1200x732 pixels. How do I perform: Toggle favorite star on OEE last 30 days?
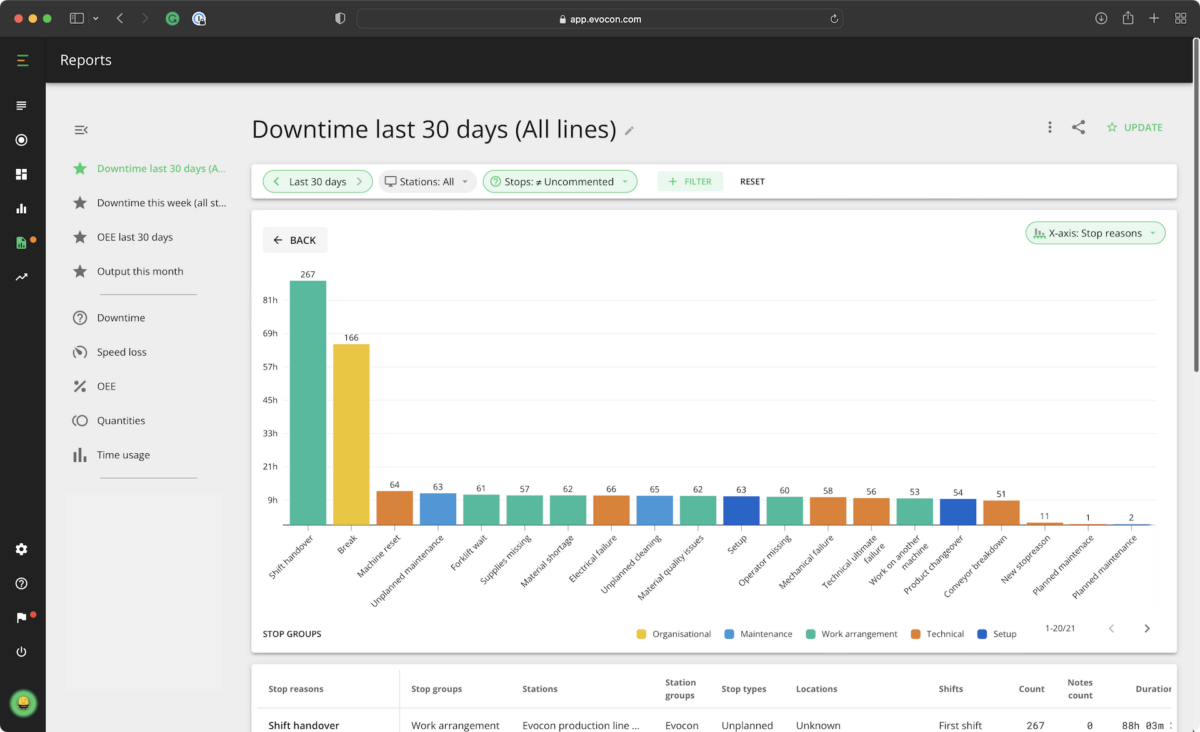point(80,237)
